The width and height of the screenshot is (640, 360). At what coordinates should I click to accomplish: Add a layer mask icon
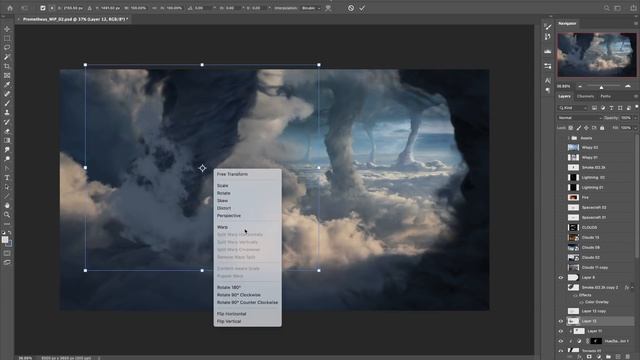pyautogui.click(x=589, y=356)
